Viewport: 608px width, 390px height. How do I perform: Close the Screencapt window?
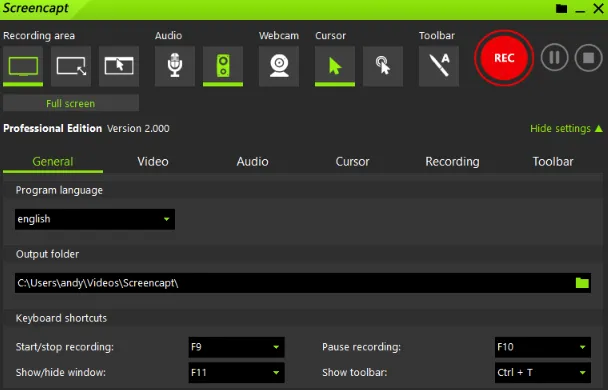[x=598, y=8]
